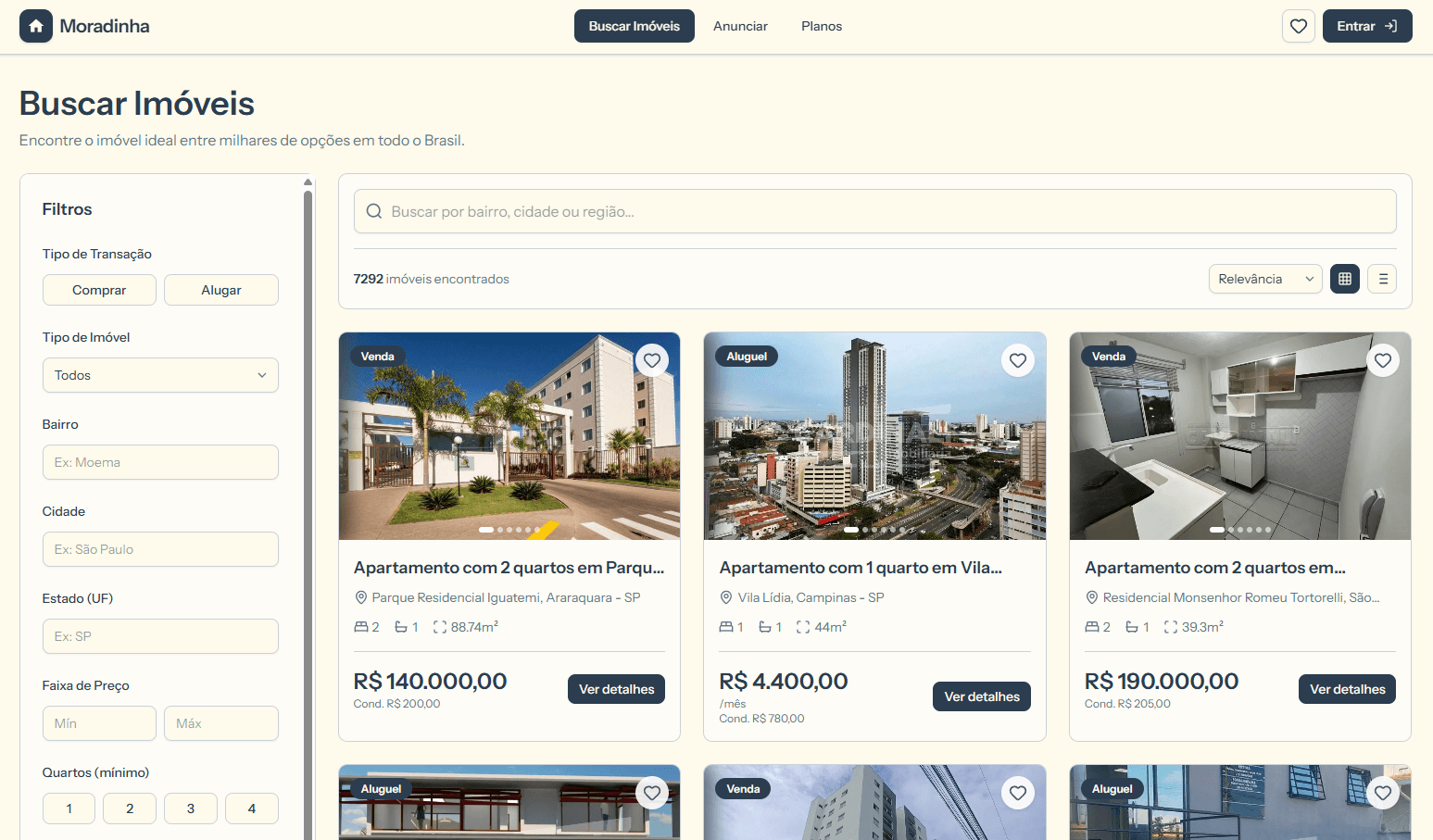Select Alugar transaction type

[x=221, y=290]
